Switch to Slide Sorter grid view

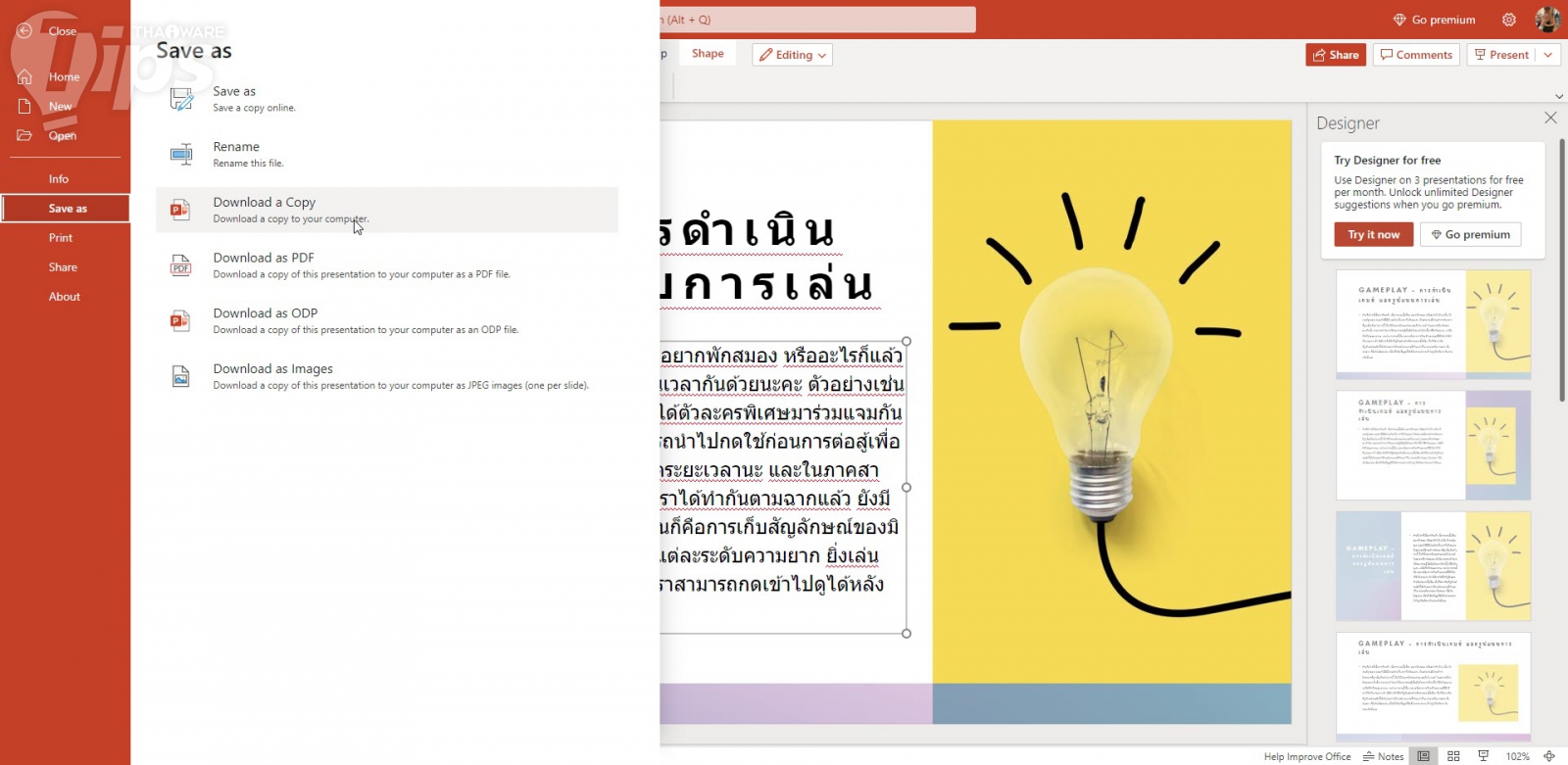1453,756
